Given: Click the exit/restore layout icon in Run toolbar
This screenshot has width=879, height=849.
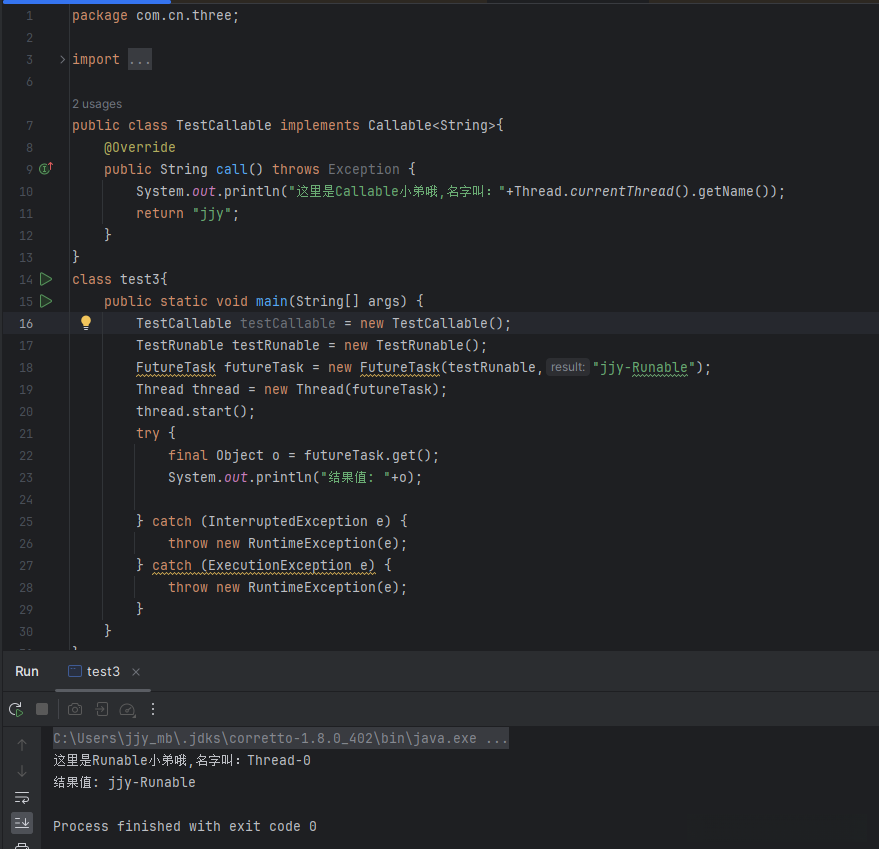Looking at the screenshot, I should [101, 709].
